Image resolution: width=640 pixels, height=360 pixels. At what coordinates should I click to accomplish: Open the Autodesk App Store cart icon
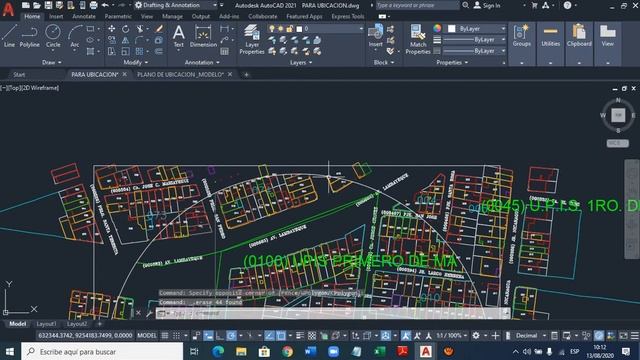[534, 5]
